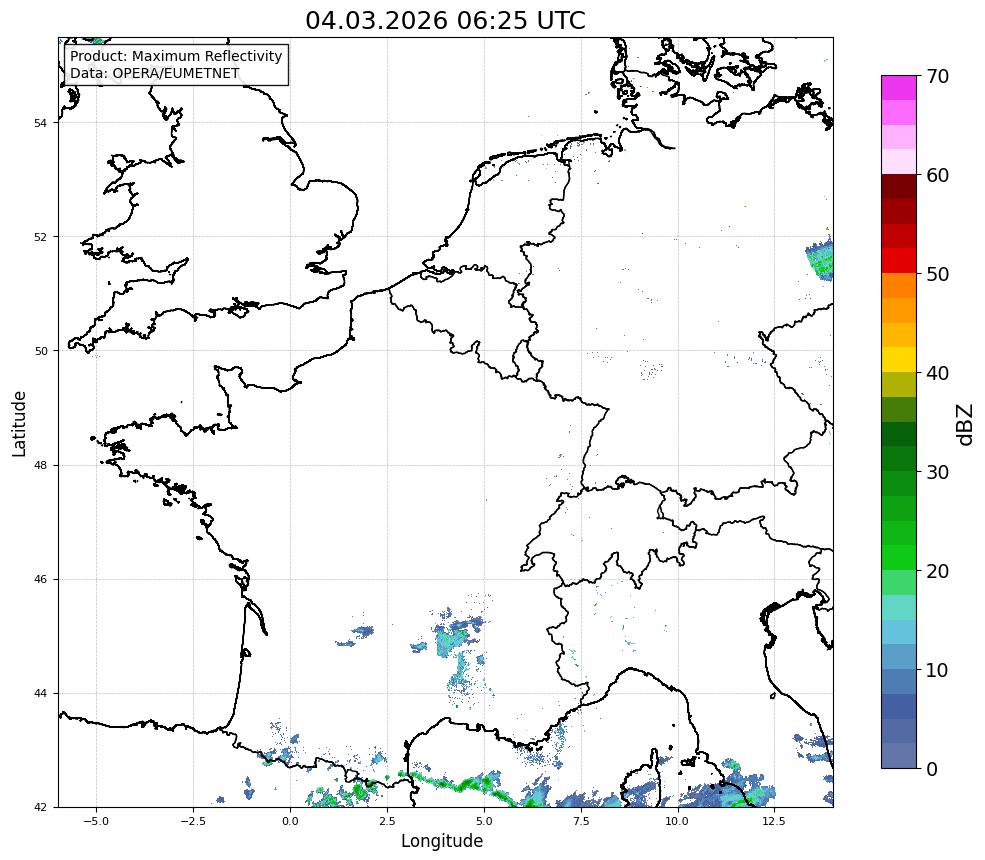Click the 60 tick on colorbar

coord(937,175)
